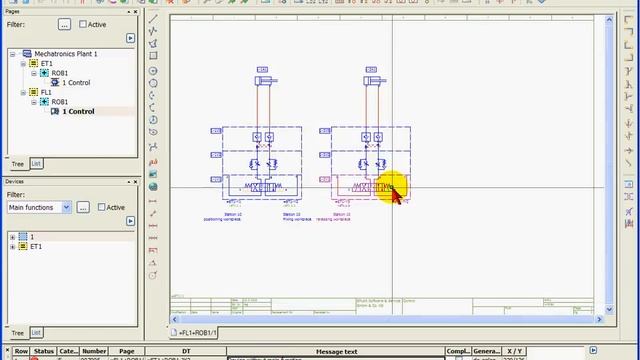Select the Polyline drawing tool
The height and width of the screenshot is (360, 640).
click(153, 31)
